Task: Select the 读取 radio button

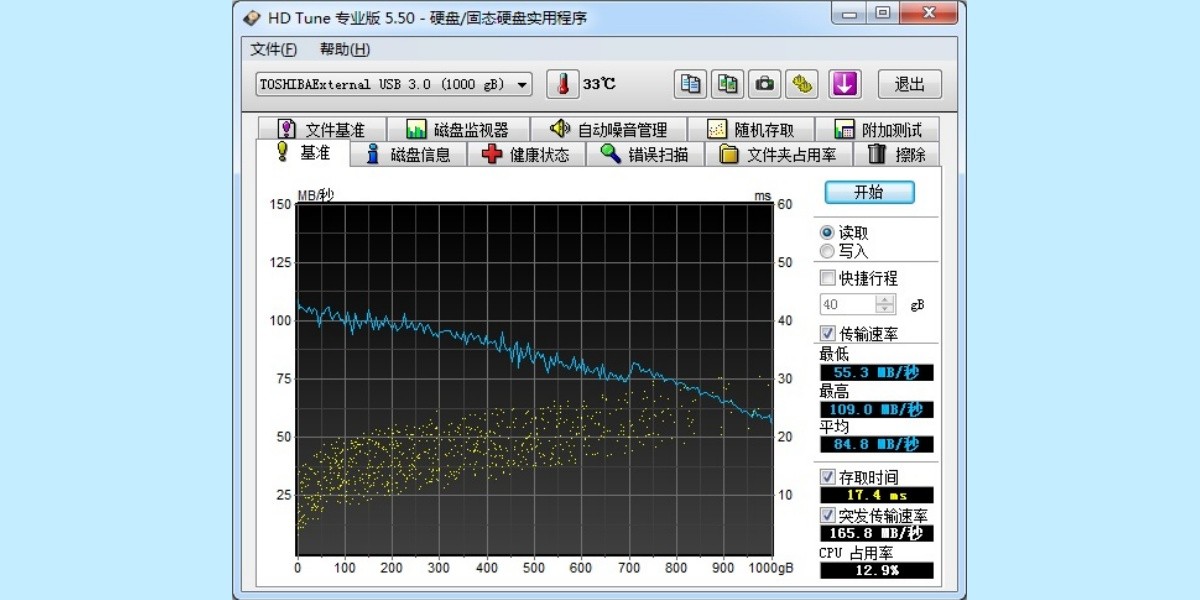Action: click(x=827, y=232)
